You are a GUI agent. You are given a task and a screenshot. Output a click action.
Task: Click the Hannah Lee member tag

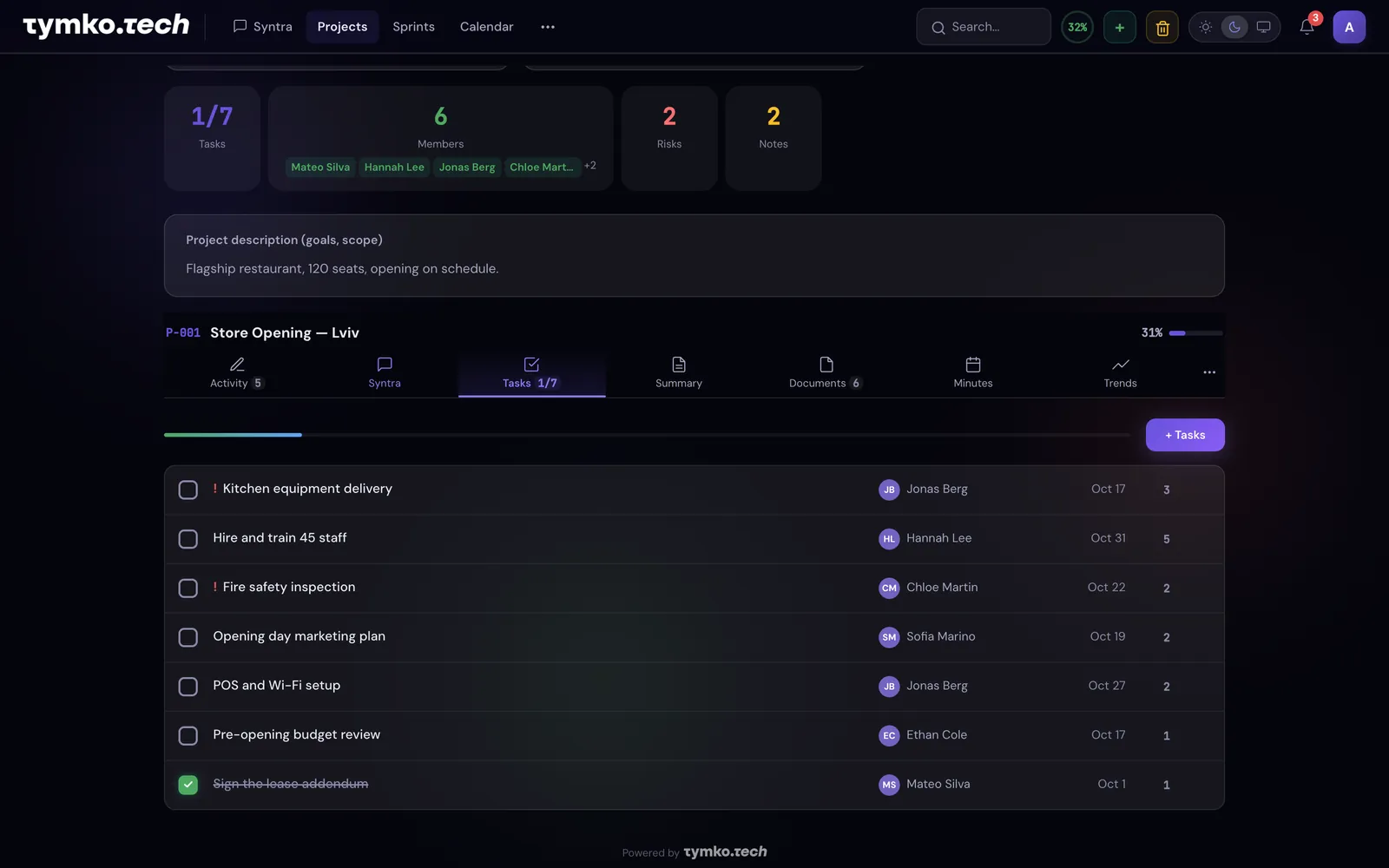click(394, 168)
